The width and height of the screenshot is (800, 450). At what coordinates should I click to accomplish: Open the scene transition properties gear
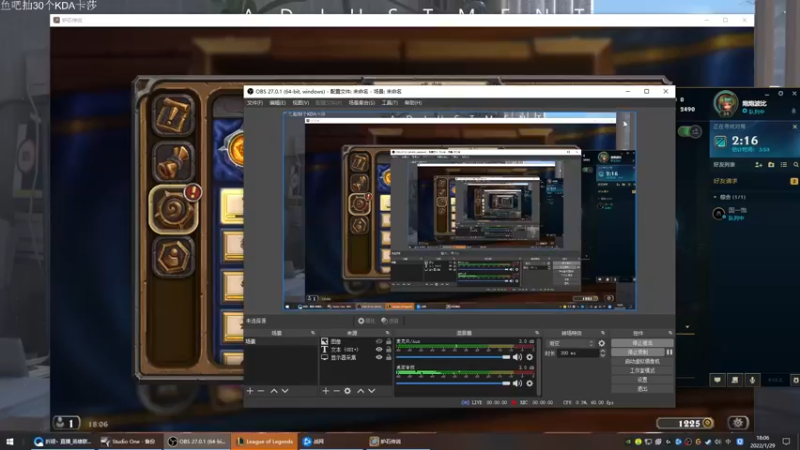point(602,343)
